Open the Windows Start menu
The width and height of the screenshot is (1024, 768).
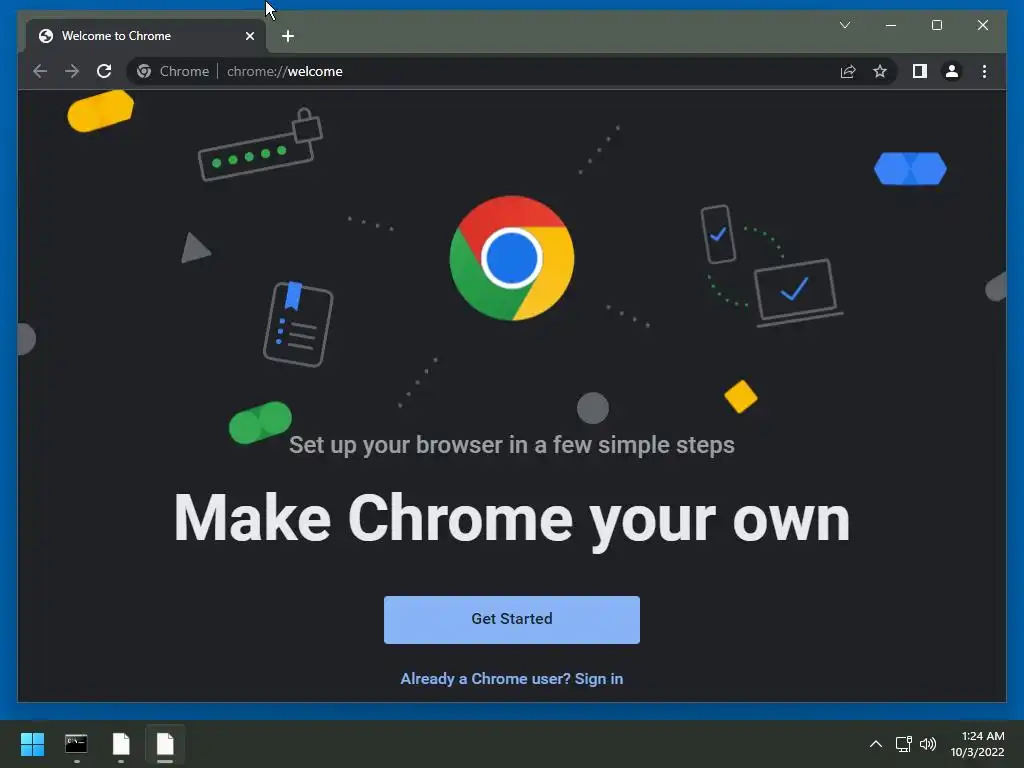tap(32, 744)
